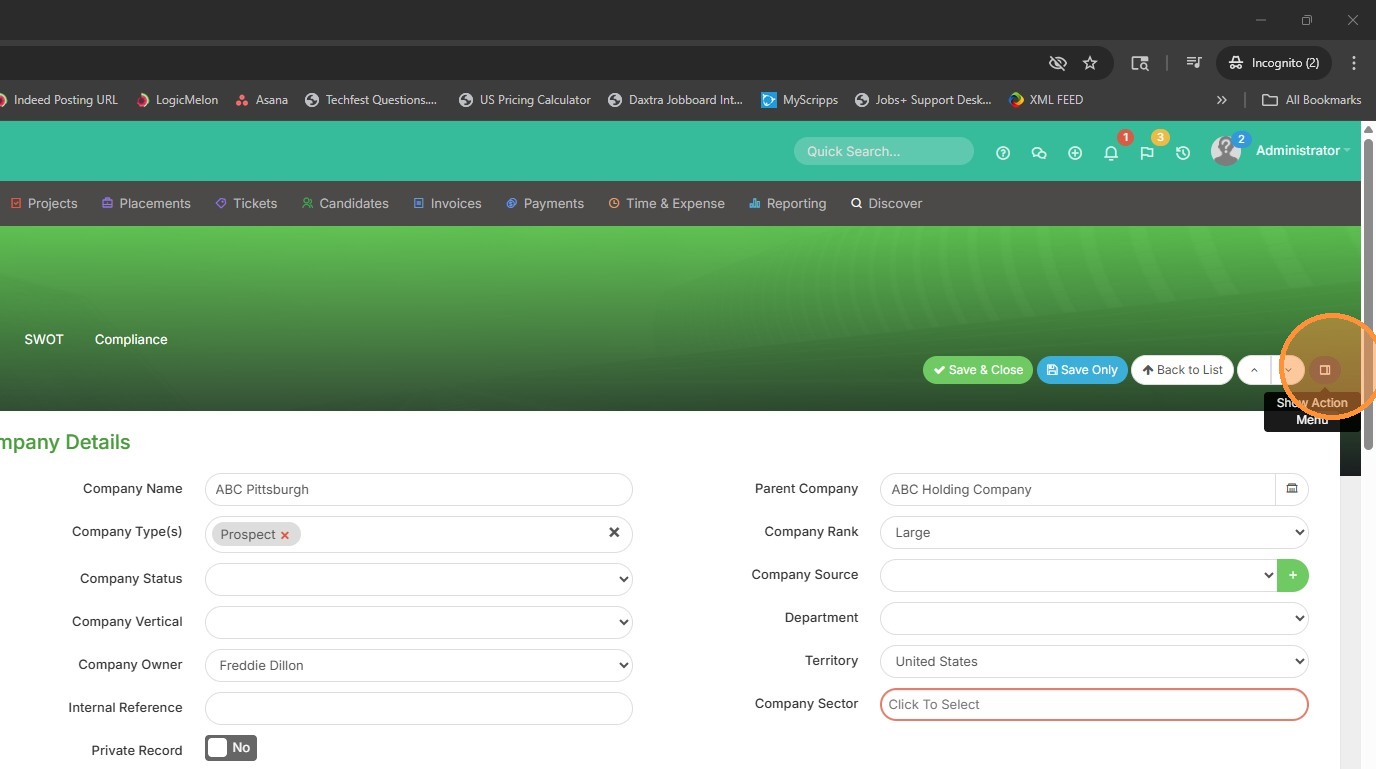1376x769 pixels.
Task: Open the Candidates menu
Action: coord(345,203)
